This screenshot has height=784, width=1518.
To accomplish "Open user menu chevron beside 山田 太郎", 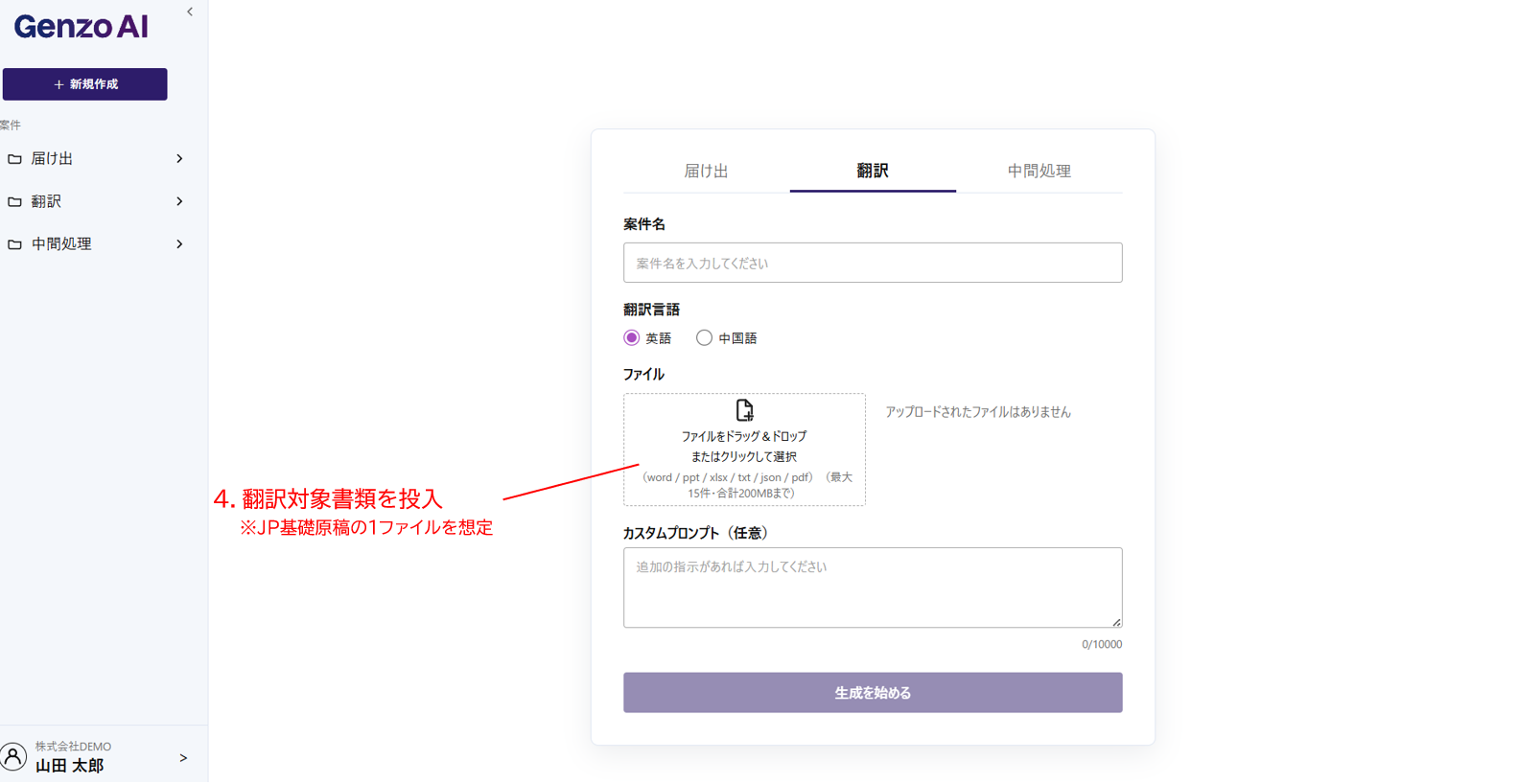I will click(x=183, y=758).
